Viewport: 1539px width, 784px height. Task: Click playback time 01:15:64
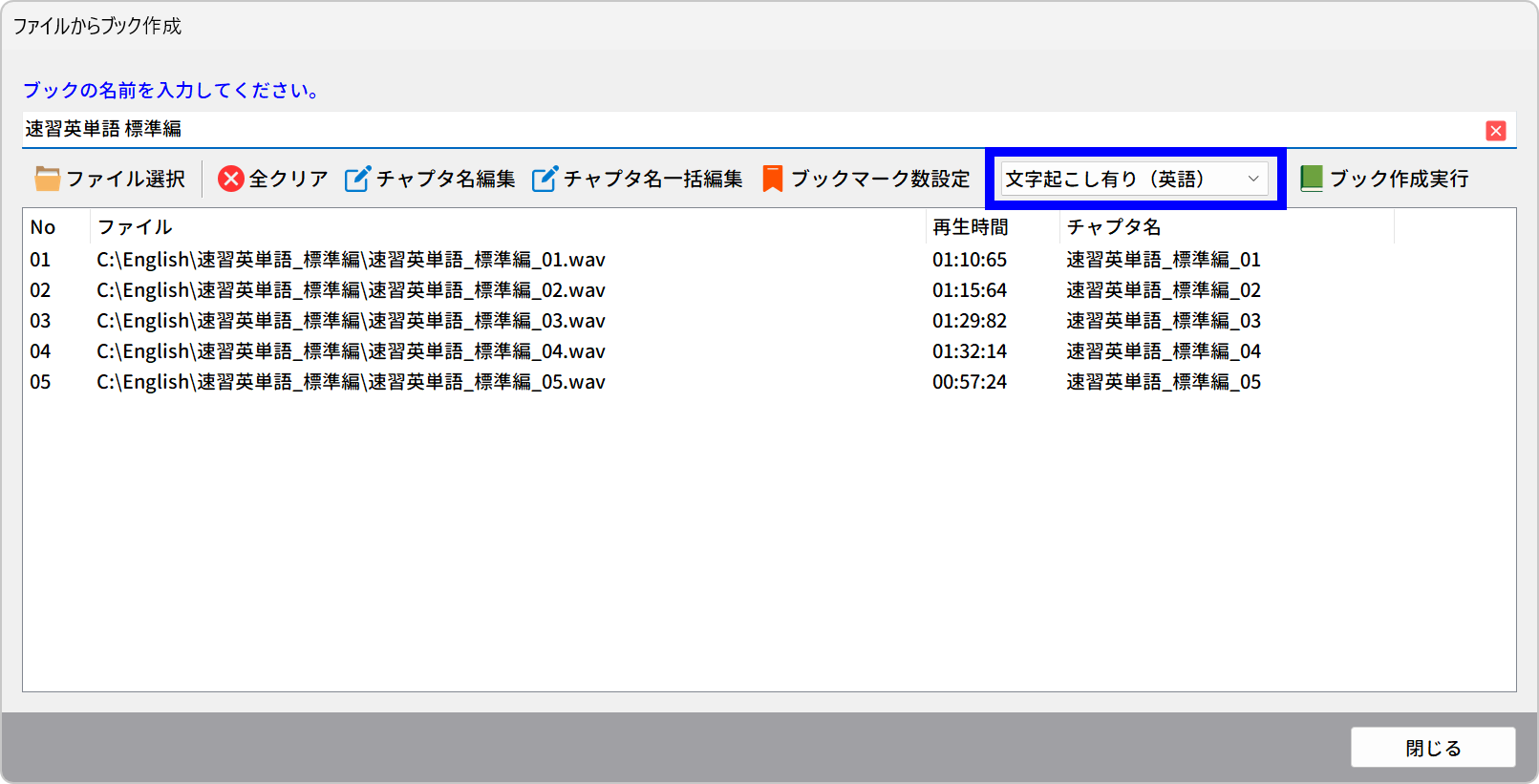[x=970, y=290]
